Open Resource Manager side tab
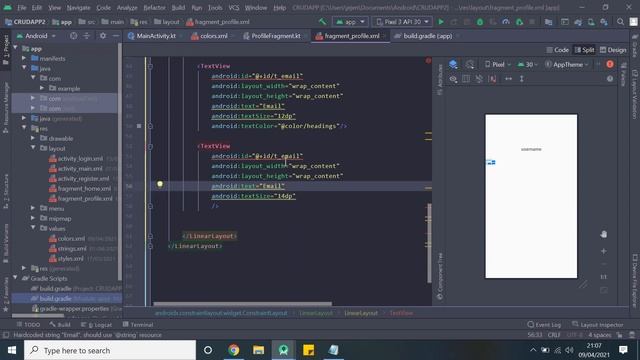 (5, 107)
